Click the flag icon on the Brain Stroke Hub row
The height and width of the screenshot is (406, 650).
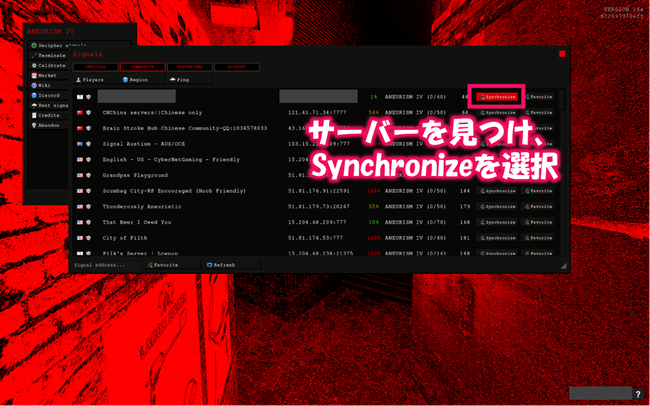[x=80, y=128]
